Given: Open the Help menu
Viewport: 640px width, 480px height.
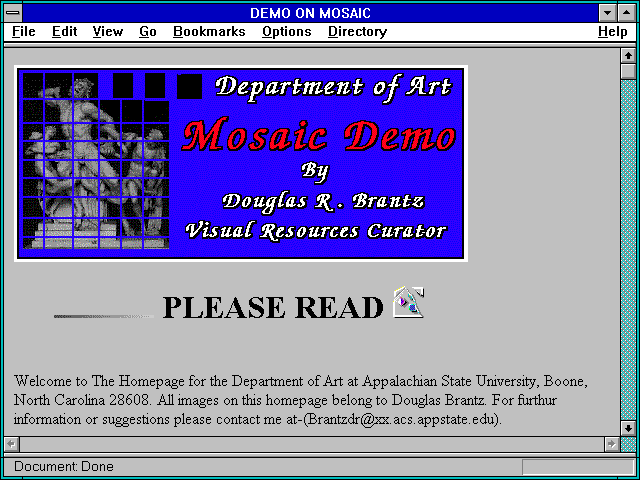Looking at the screenshot, I should tap(612, 32).
